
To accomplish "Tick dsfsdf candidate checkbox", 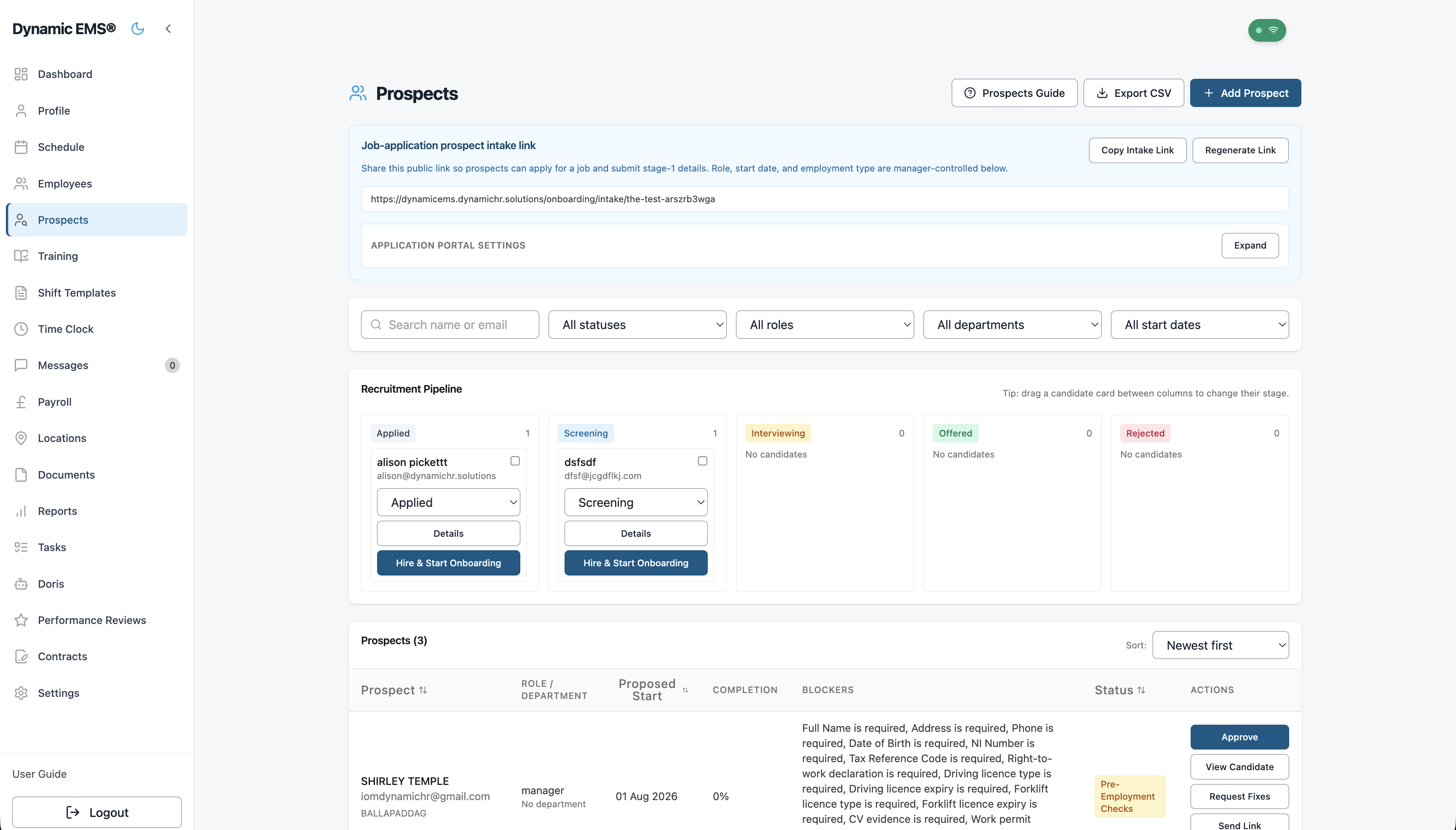I will pyautogui.click(x=703, y=461).
